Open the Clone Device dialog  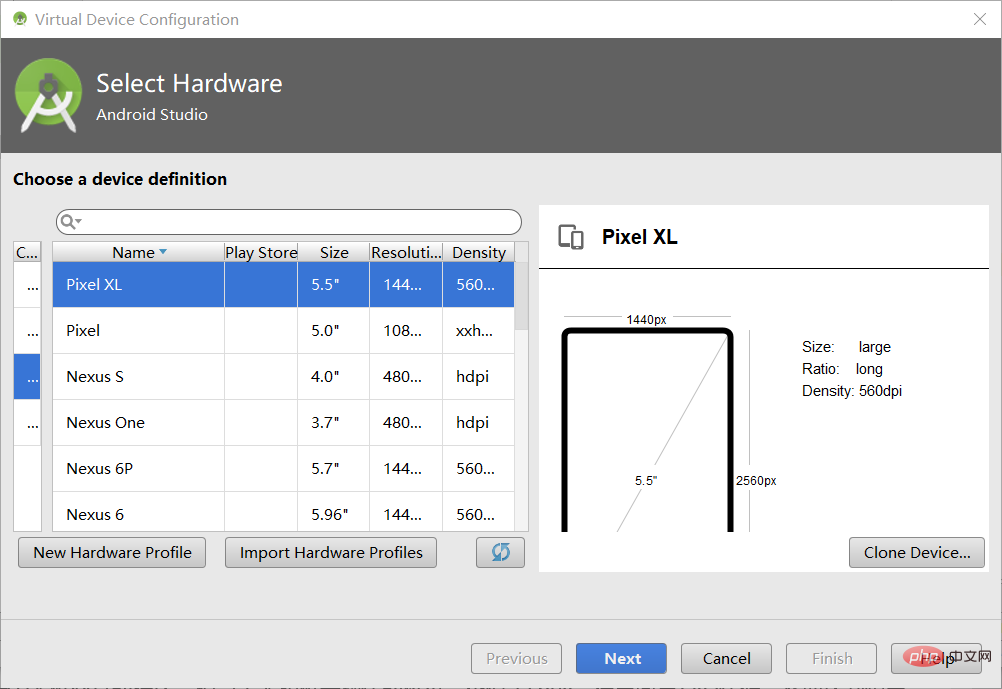click(916, 552)
